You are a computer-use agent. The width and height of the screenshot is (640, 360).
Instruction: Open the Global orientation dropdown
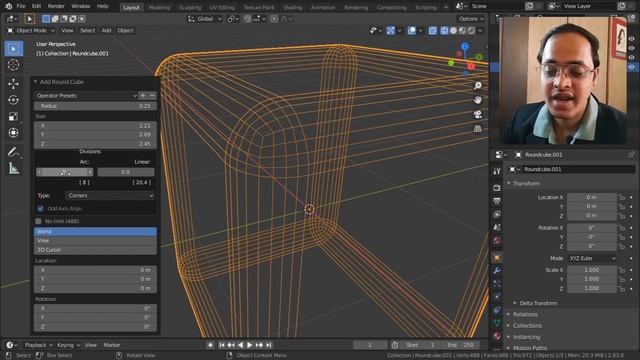tap(205, 19)
